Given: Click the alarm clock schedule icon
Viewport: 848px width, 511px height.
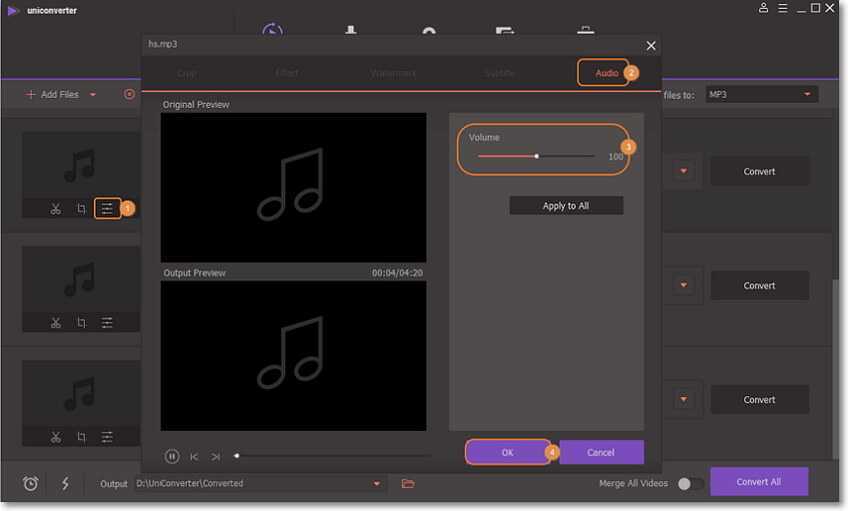Looking at the screenshot, I should (31, 484).
